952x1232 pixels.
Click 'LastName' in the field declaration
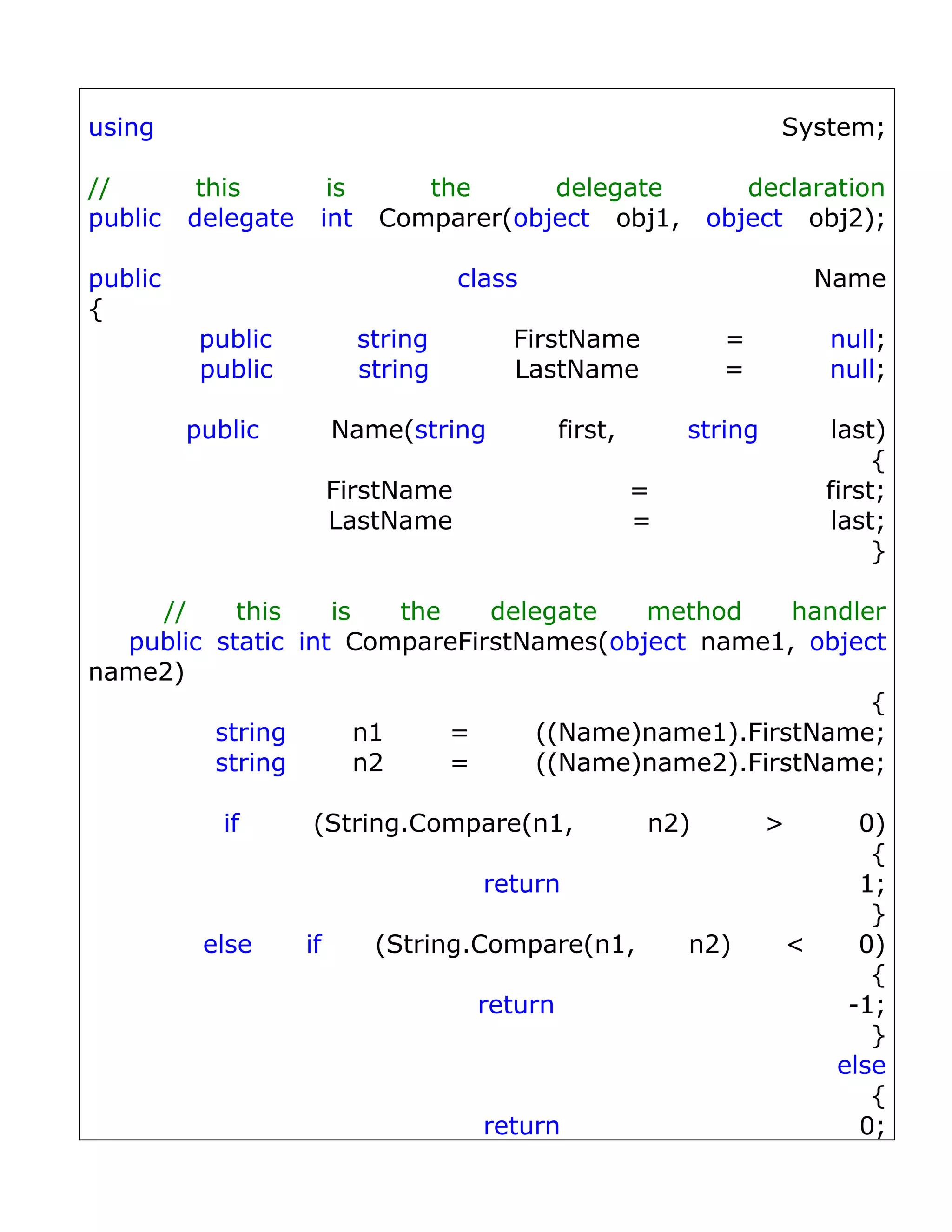(x=576, y=370)
